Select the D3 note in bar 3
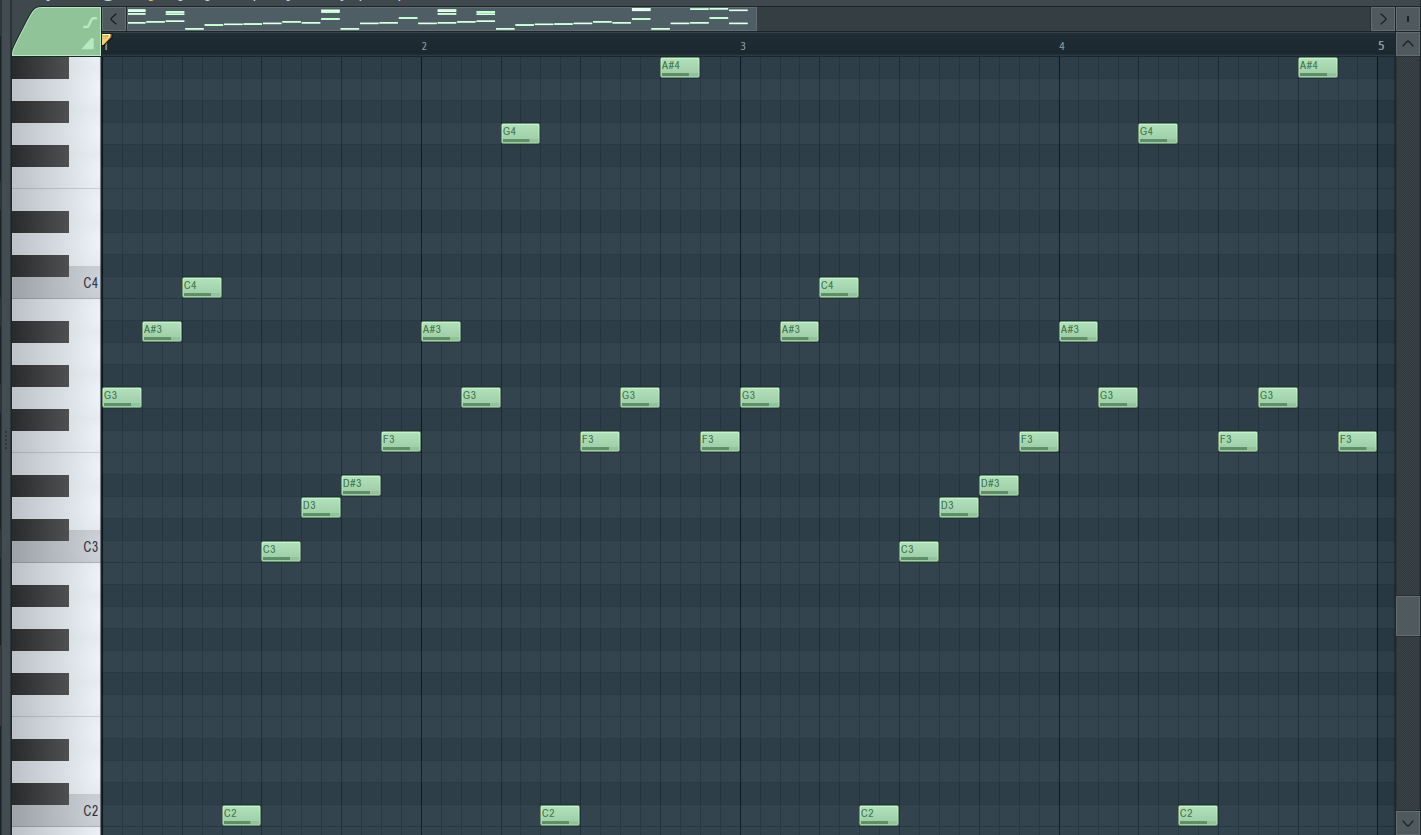This screenshot has height=835, width=1421. click(959, 507)
